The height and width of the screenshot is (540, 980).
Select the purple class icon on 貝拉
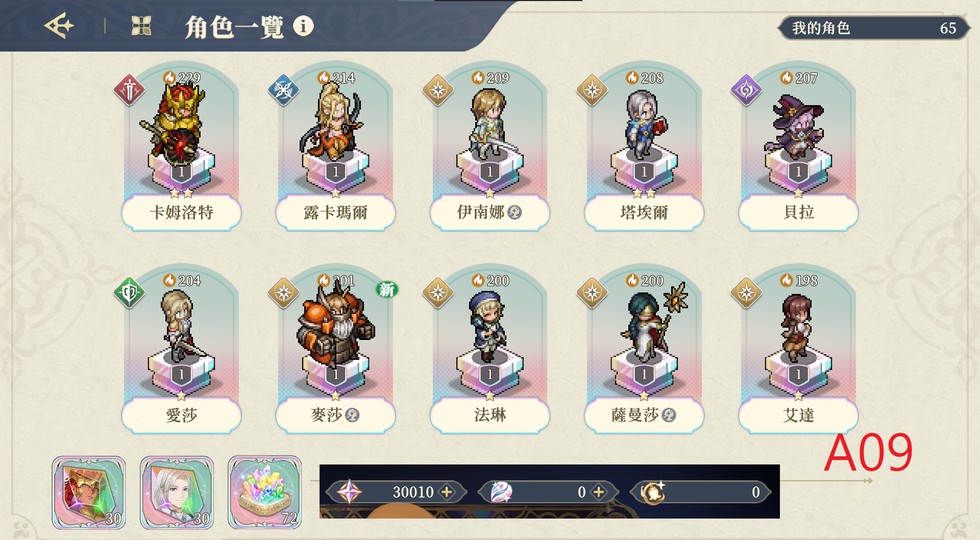[746, 91]
